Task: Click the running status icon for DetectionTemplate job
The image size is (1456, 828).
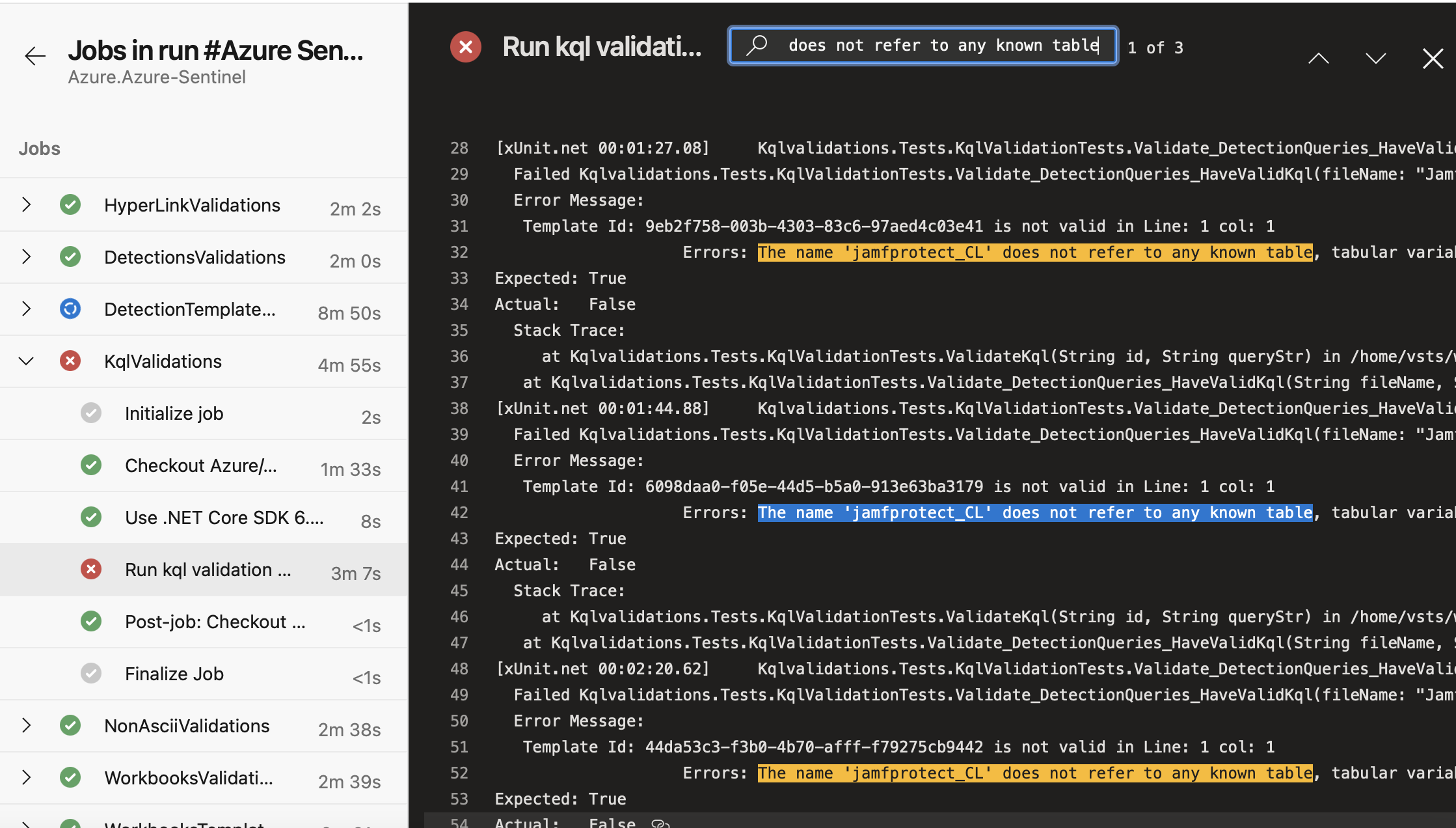Action: (x=70, y=309)
